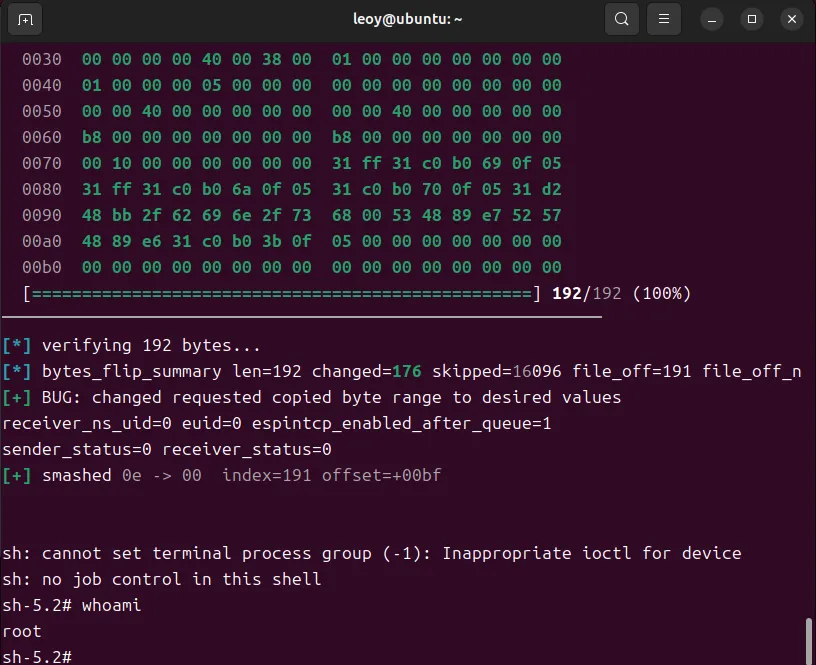This screenshot has width=816, height=665.
Task: Click 'sender_status=0' text
Action: coord(77,450)
